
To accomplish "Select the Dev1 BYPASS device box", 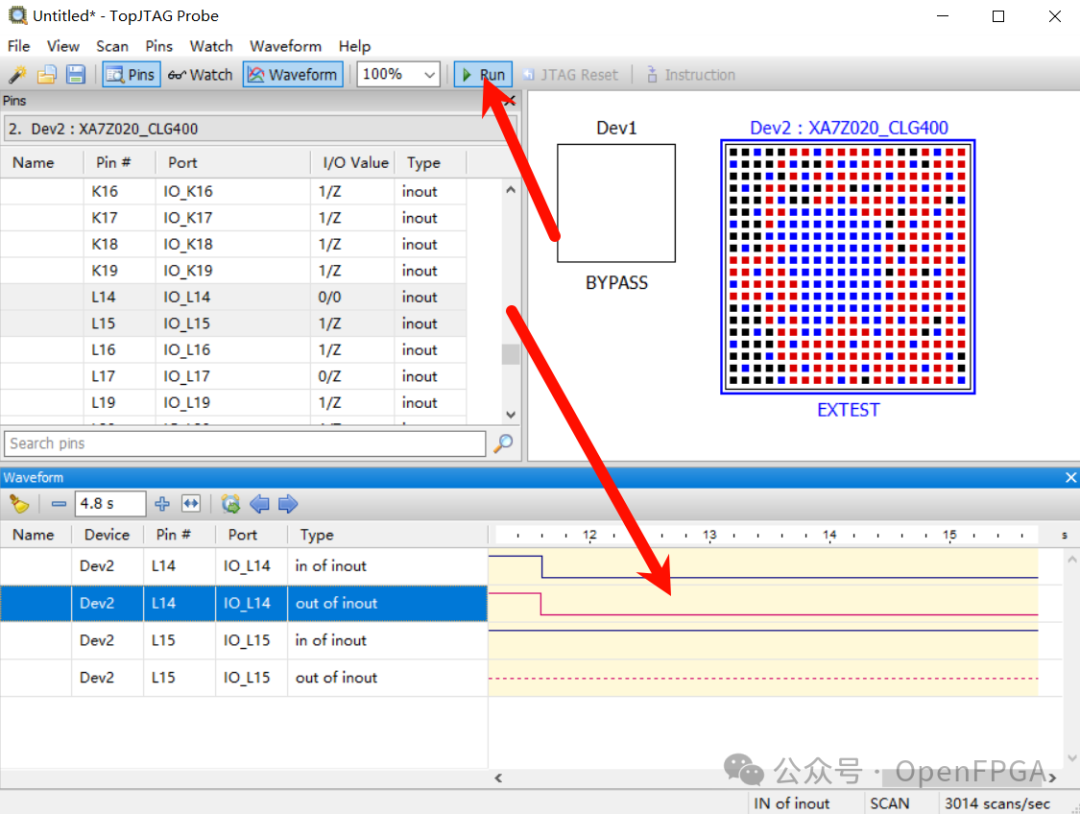I will (616, 203).
